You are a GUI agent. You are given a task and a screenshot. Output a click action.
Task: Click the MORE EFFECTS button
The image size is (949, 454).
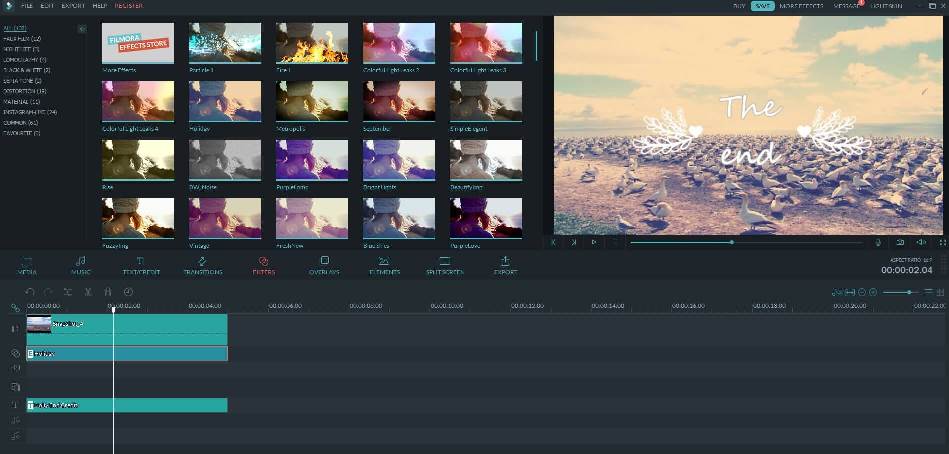tap(802, 6)
